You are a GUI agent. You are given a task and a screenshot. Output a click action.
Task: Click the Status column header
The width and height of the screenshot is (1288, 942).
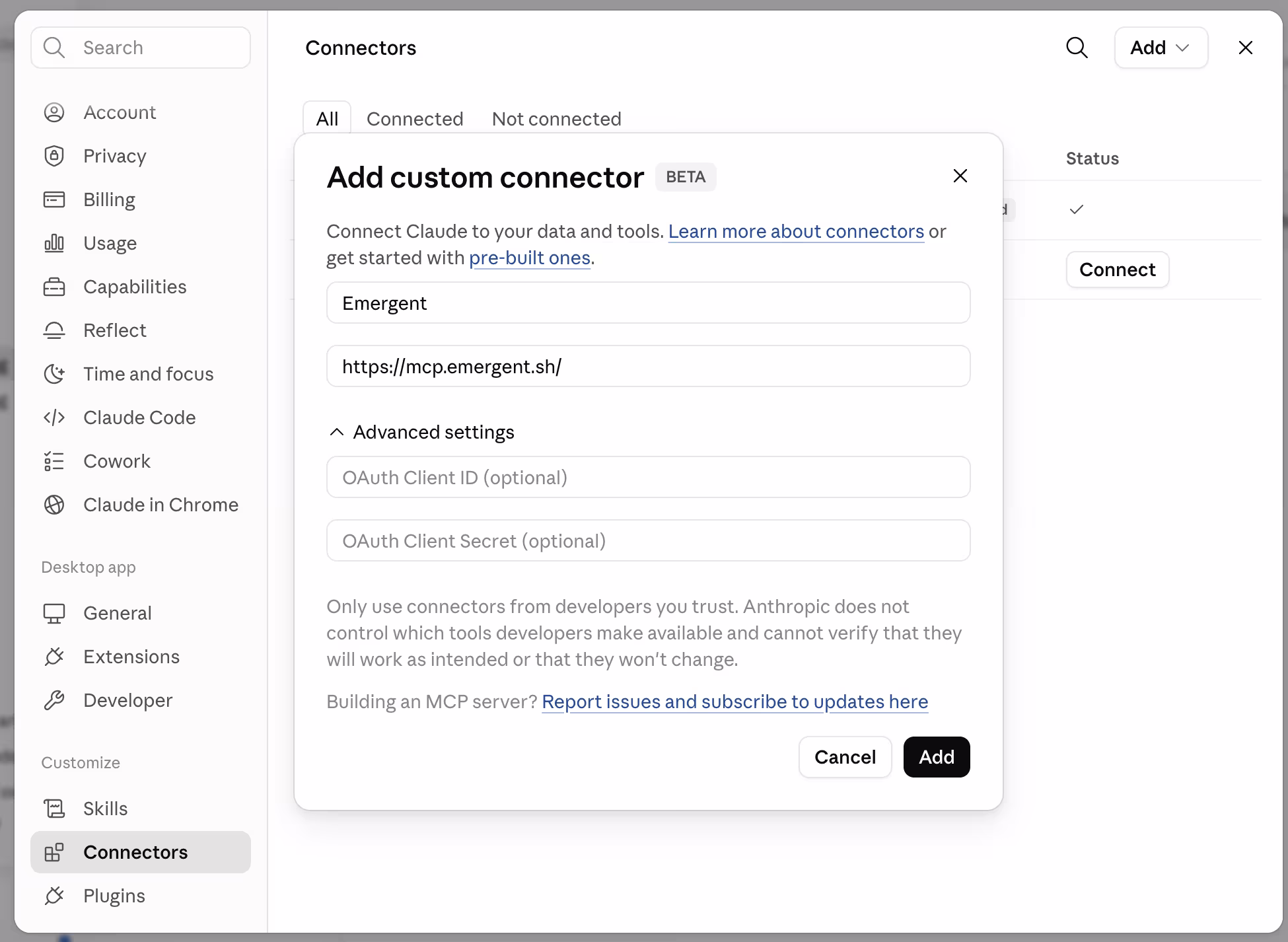tap(1092, 159)
